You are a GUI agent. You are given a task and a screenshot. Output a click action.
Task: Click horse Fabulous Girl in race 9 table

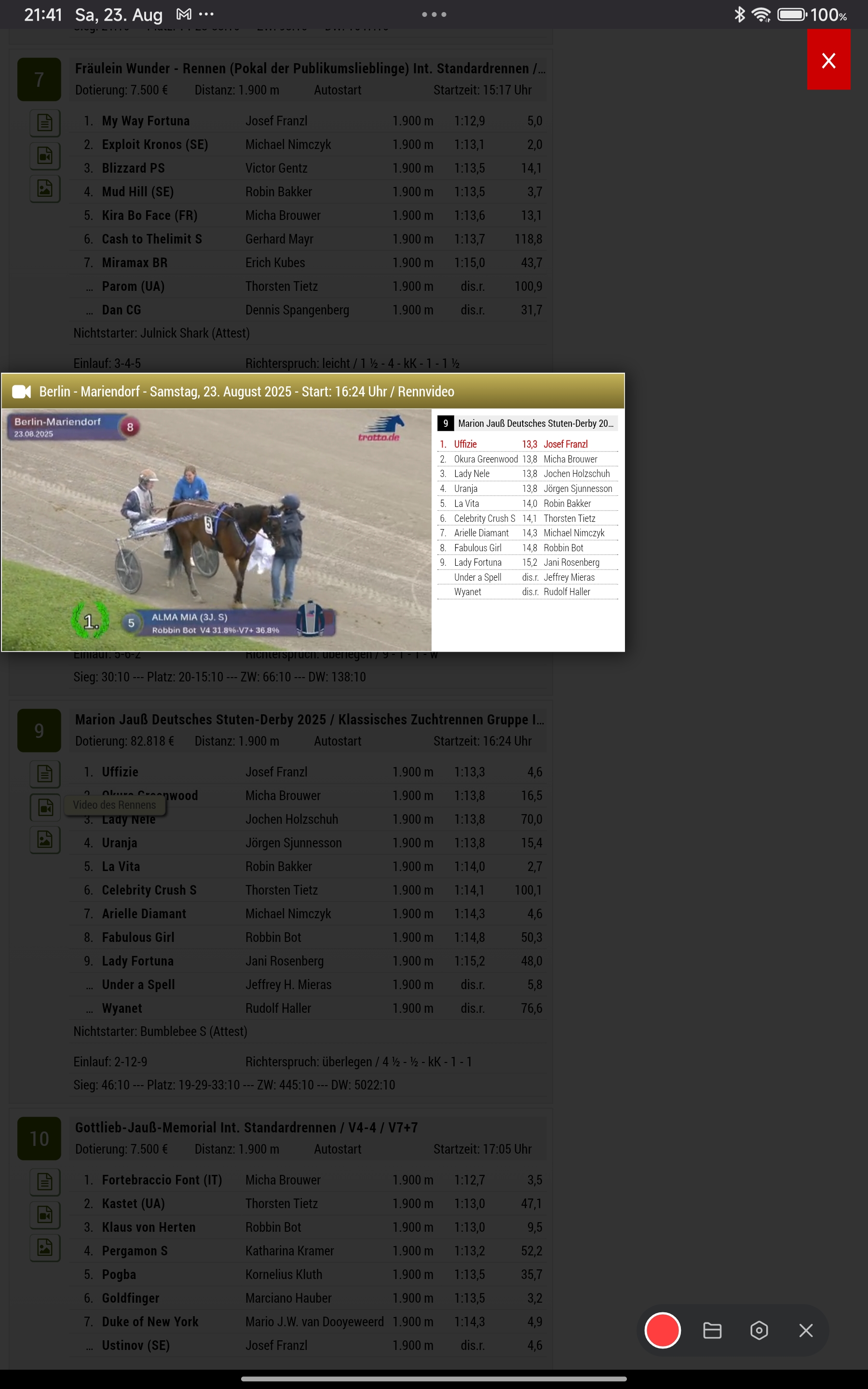click(x=138, y=937)
